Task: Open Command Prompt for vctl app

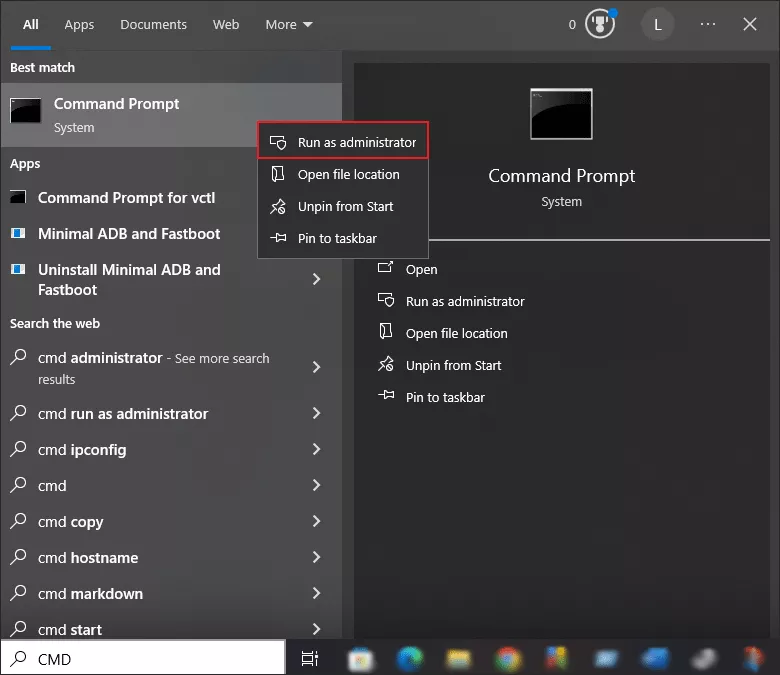Action: (x=126, y=198)
